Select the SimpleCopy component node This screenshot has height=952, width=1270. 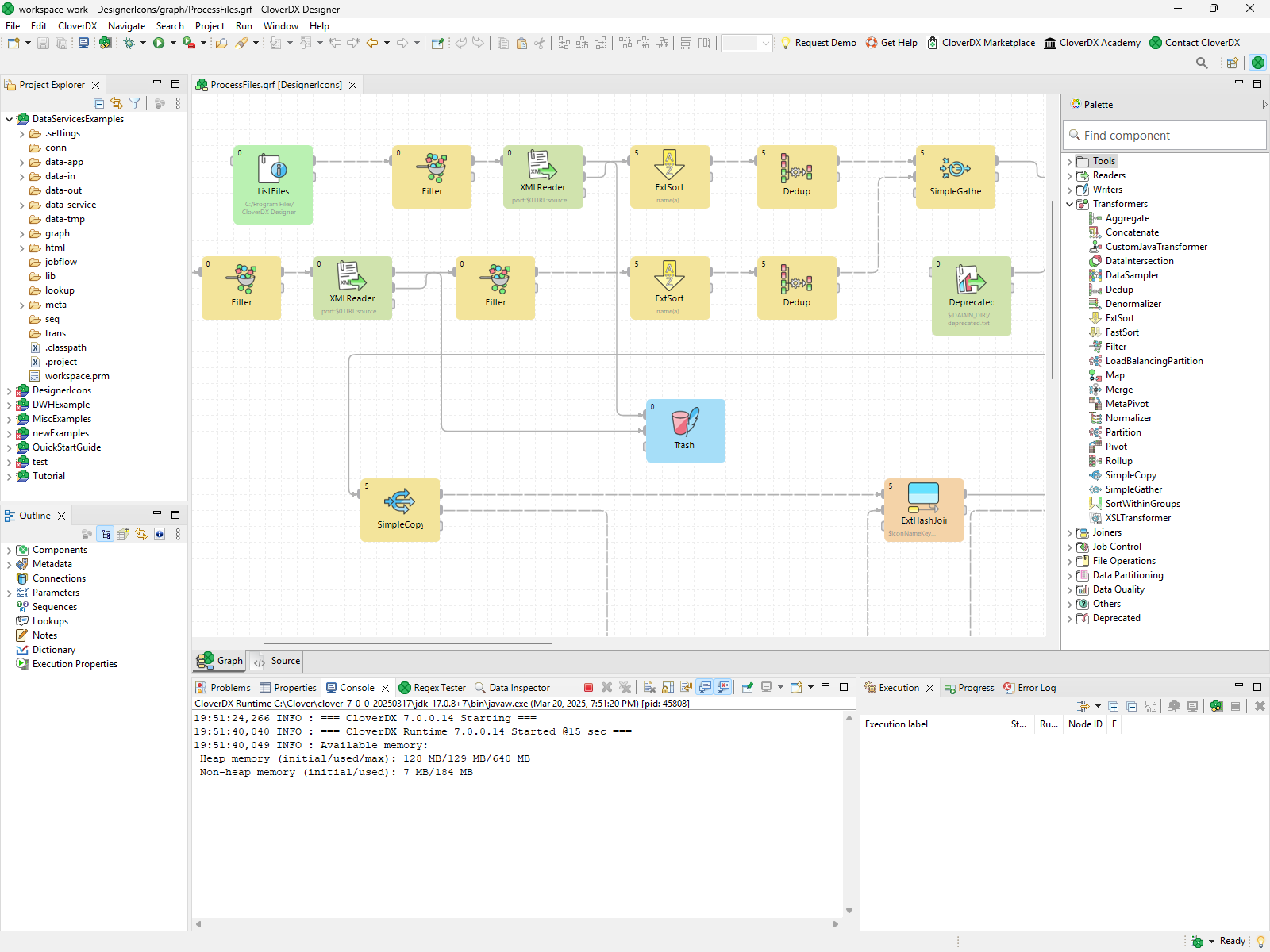pyautogui.click(x=400, y=509)
